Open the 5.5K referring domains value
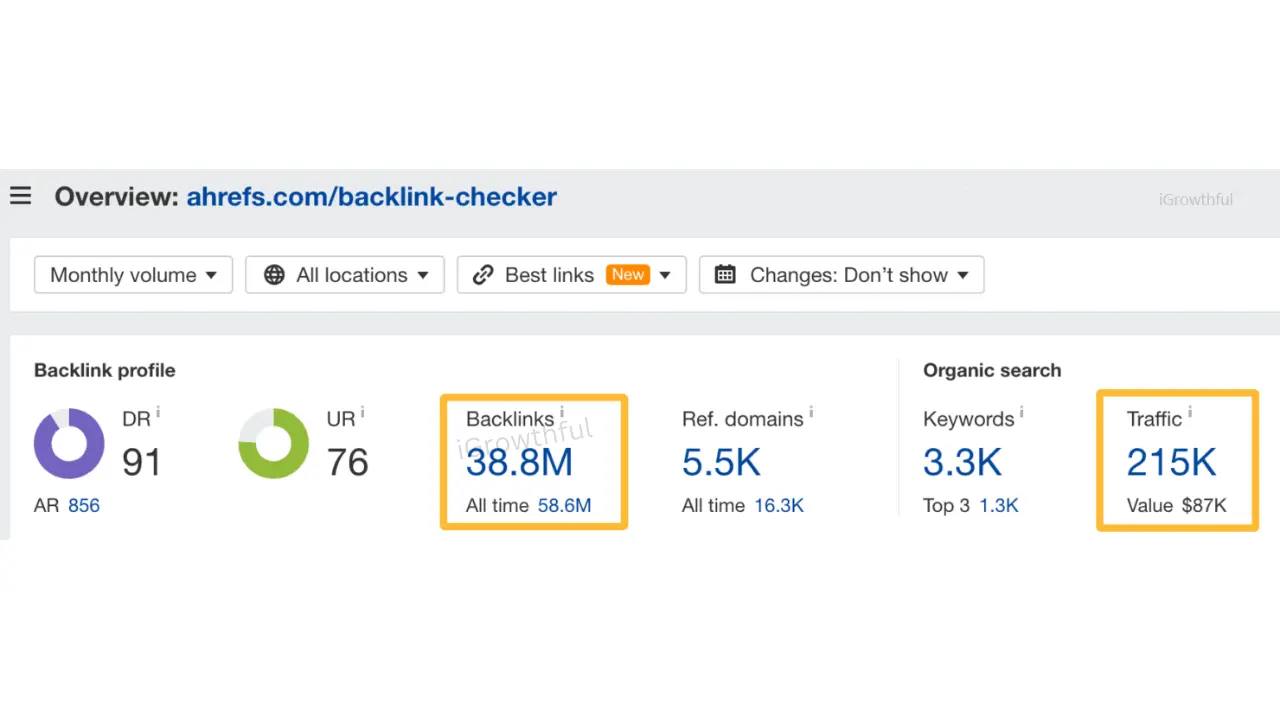The image size is (1280, 720). [x=721, y=462]
